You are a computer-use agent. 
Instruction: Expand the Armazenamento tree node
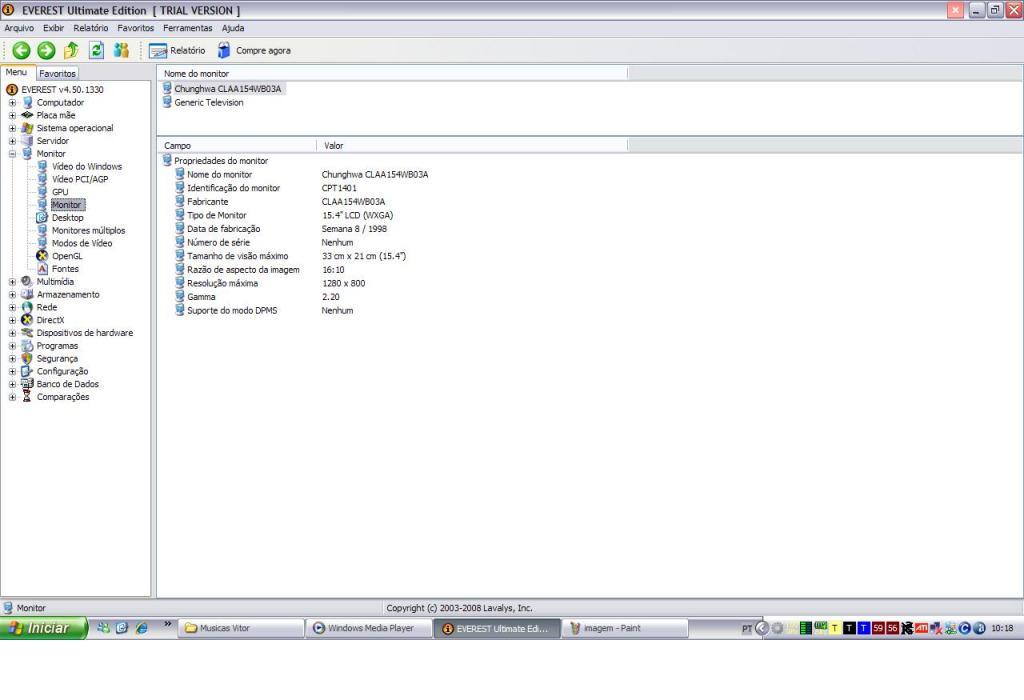pyautogui.click(x=12, y=294)
